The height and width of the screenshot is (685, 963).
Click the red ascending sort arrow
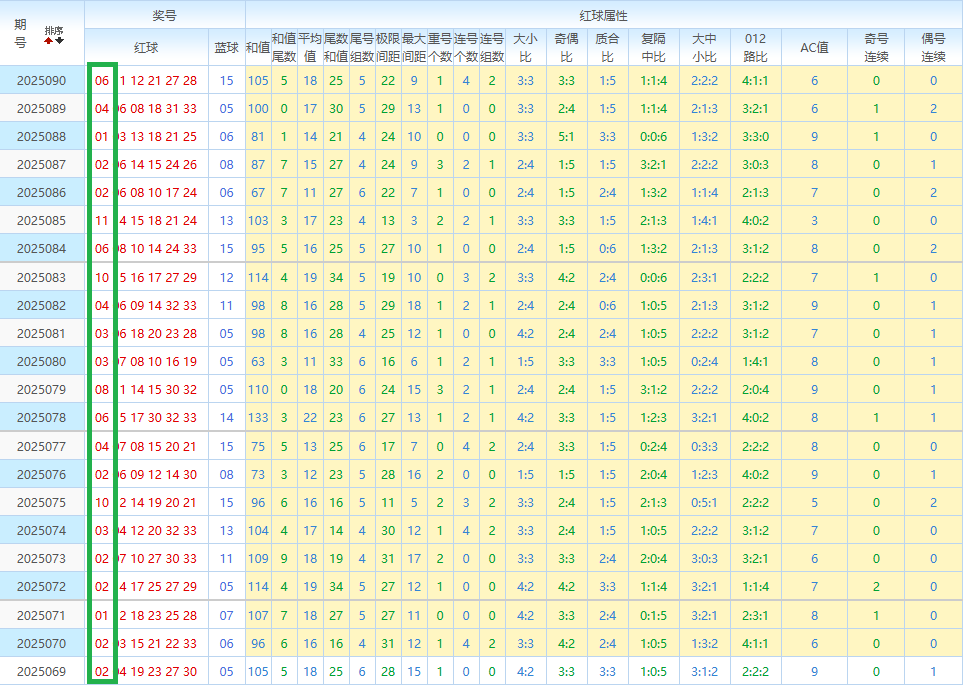48,40
